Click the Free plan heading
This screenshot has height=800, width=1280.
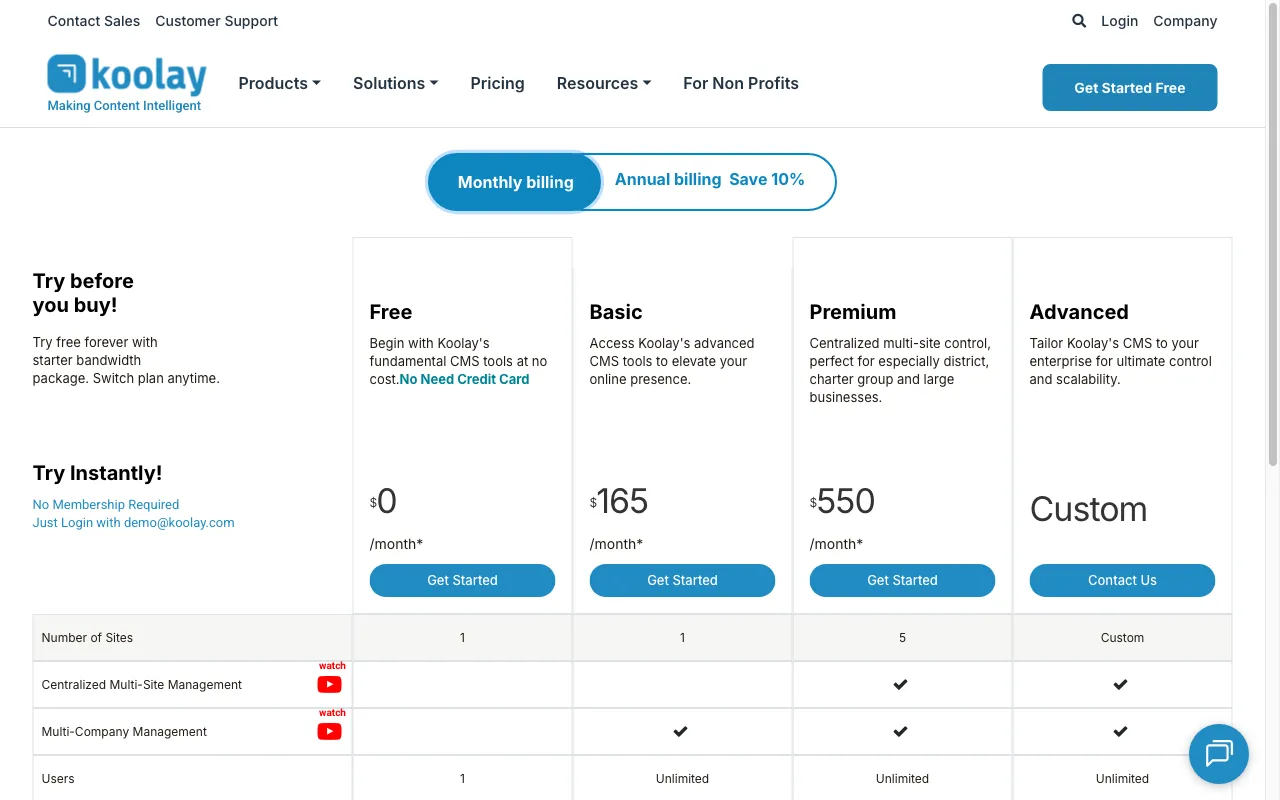(391, 312)
